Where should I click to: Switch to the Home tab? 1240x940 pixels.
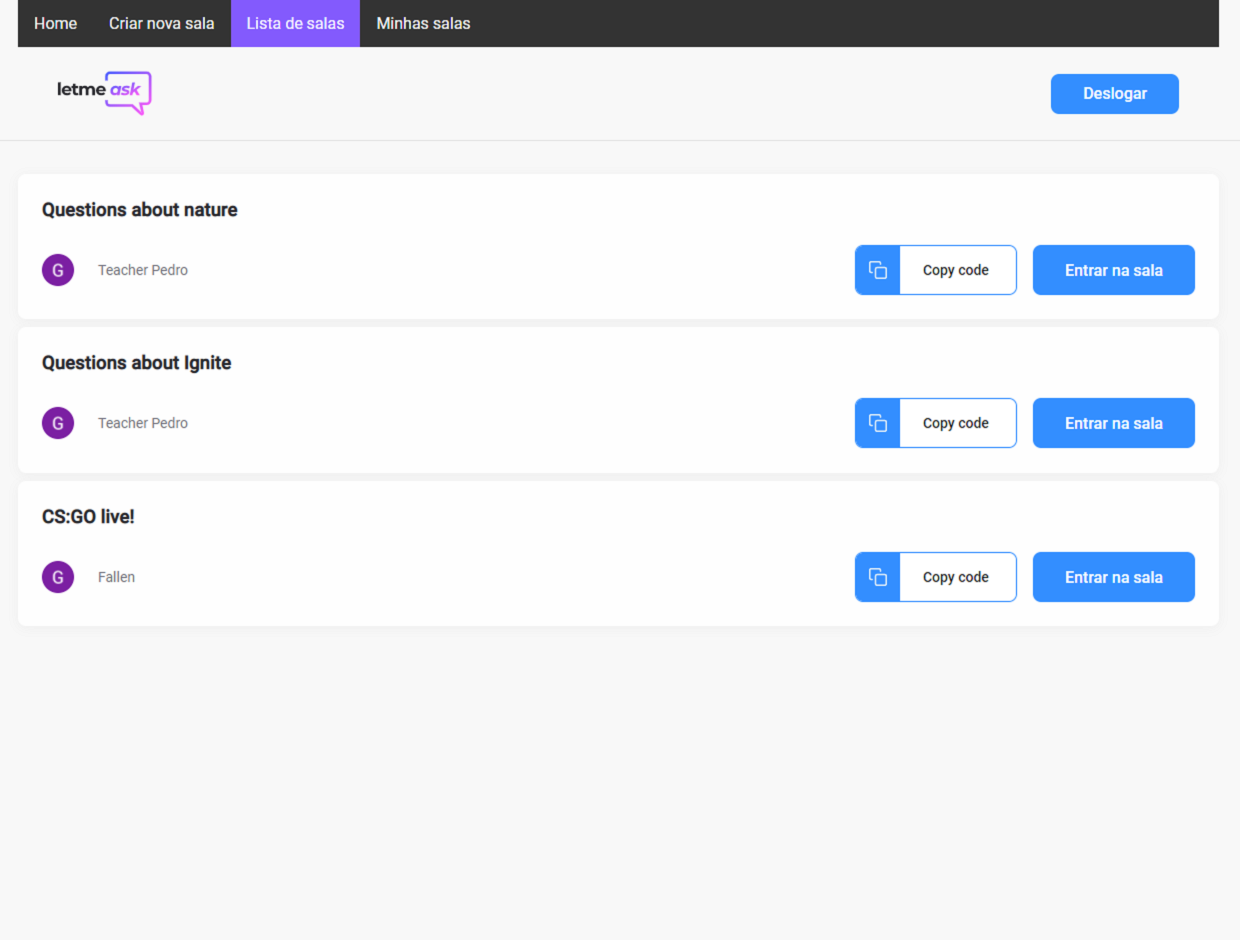[55, 23]
